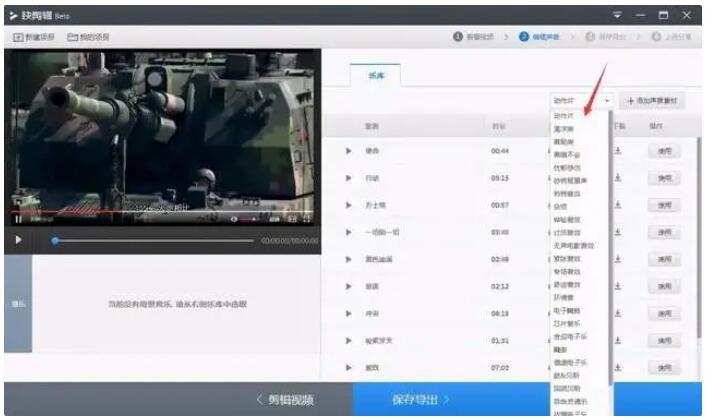Screen dimensions: 706x420
Task: Click the song name column header
Action: pos(371,126)
